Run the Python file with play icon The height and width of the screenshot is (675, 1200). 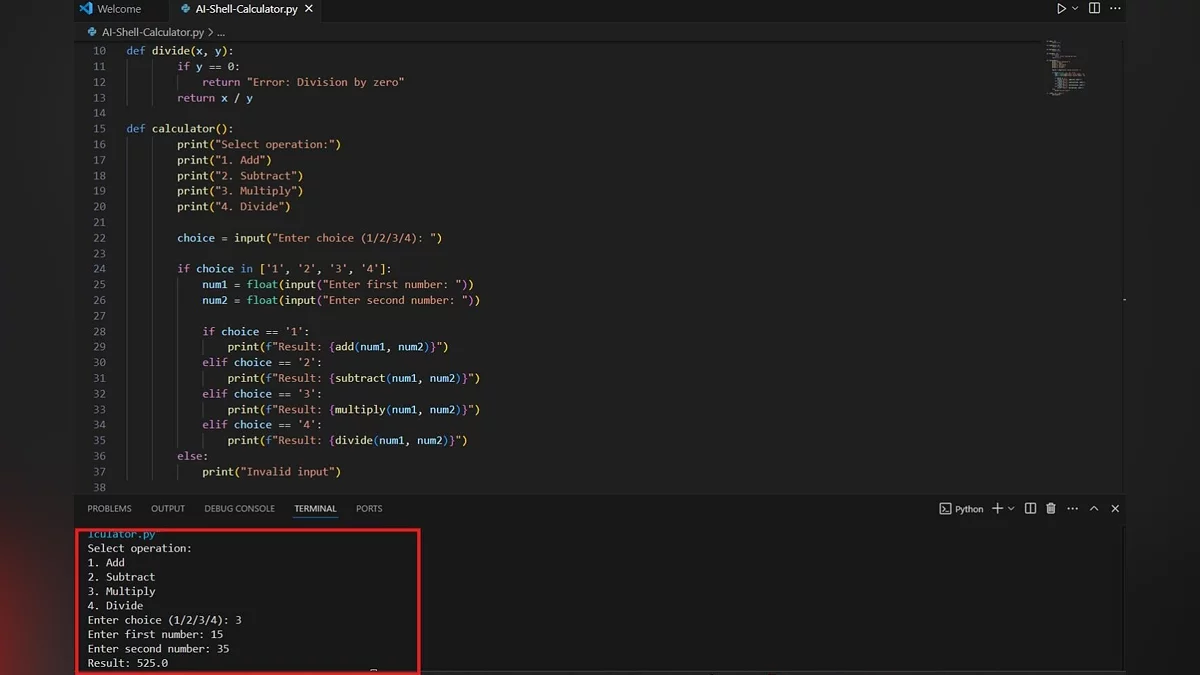[x=1061, y=9]
